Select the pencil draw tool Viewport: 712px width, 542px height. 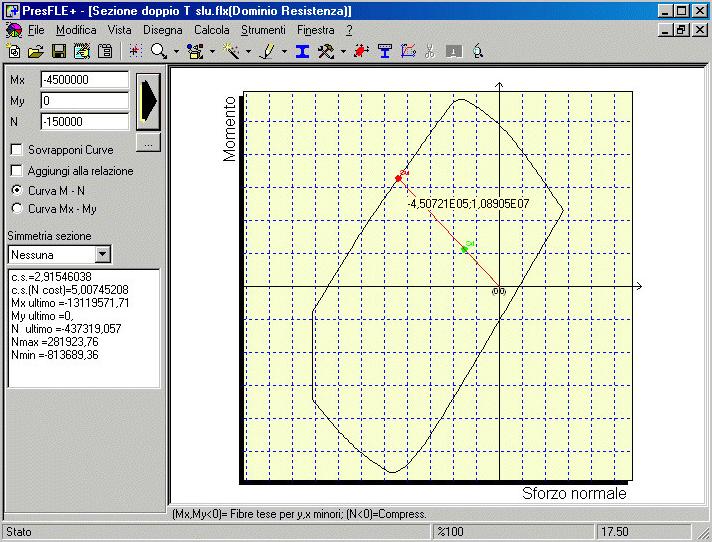267,51
